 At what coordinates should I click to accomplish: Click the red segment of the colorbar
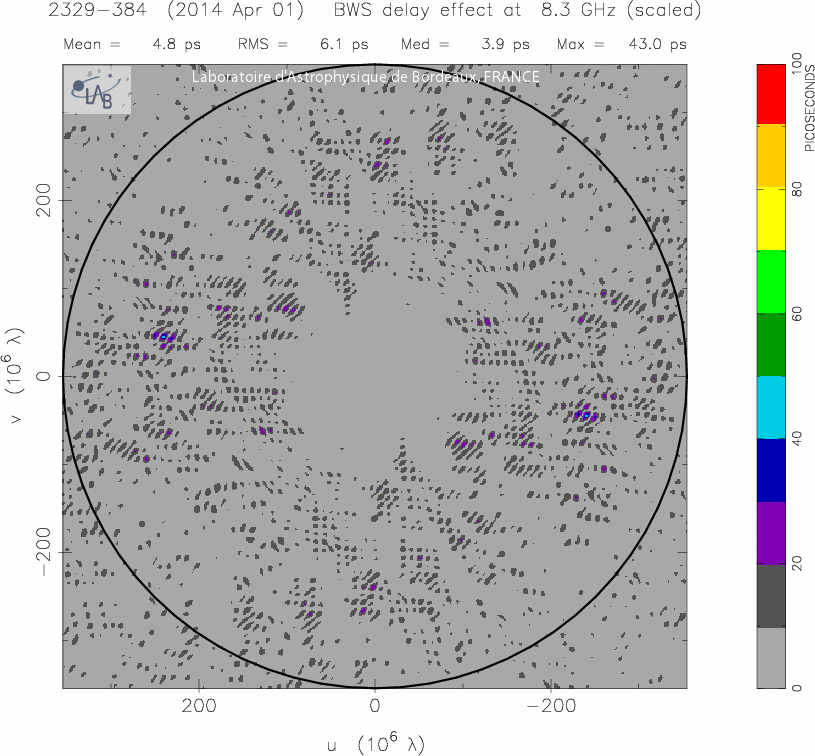(x=771, y=94)
